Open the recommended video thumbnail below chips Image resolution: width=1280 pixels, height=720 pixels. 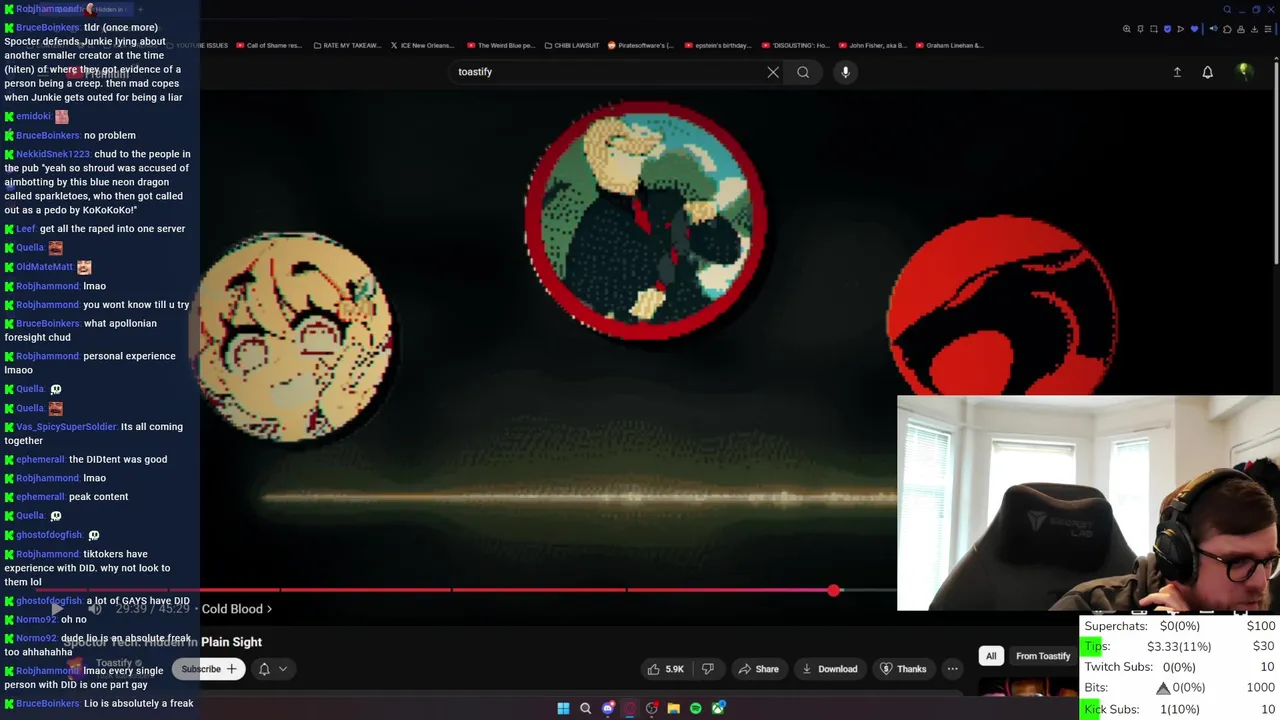1028,689
